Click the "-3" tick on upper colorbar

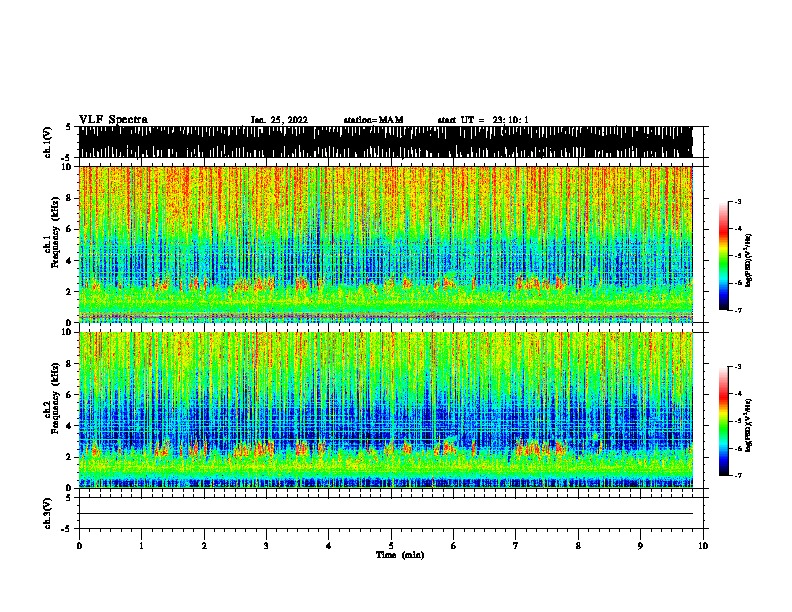point(737,201)
